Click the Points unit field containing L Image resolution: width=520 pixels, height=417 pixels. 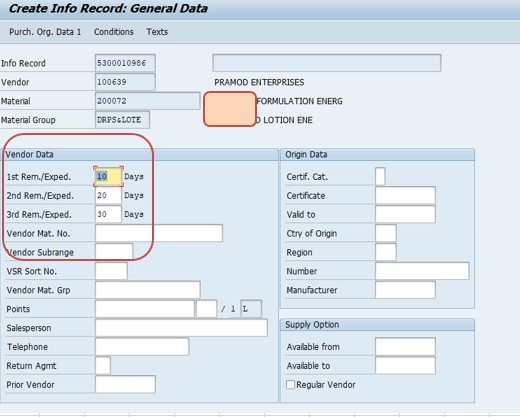coord(251,309)
